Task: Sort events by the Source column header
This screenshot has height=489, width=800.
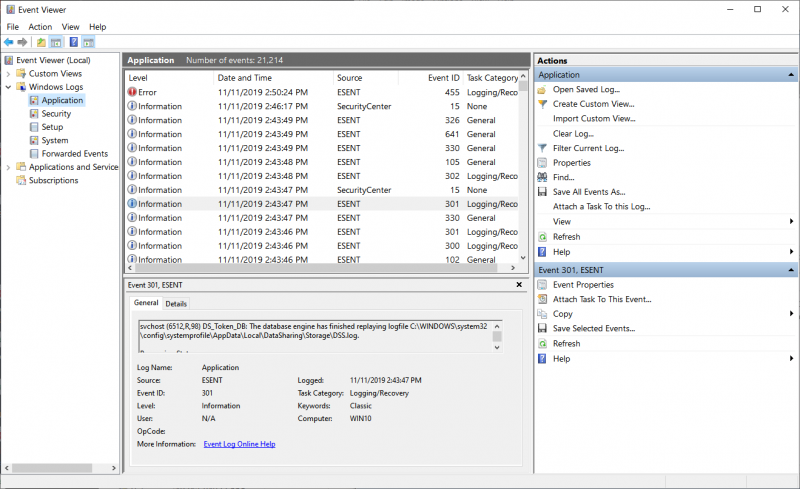Action: coord(365,78)
